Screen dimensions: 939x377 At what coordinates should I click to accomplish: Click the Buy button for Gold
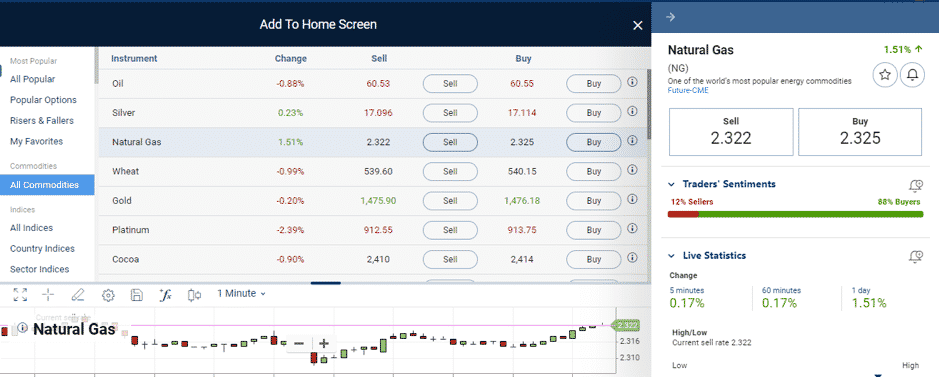coord(593,201)
